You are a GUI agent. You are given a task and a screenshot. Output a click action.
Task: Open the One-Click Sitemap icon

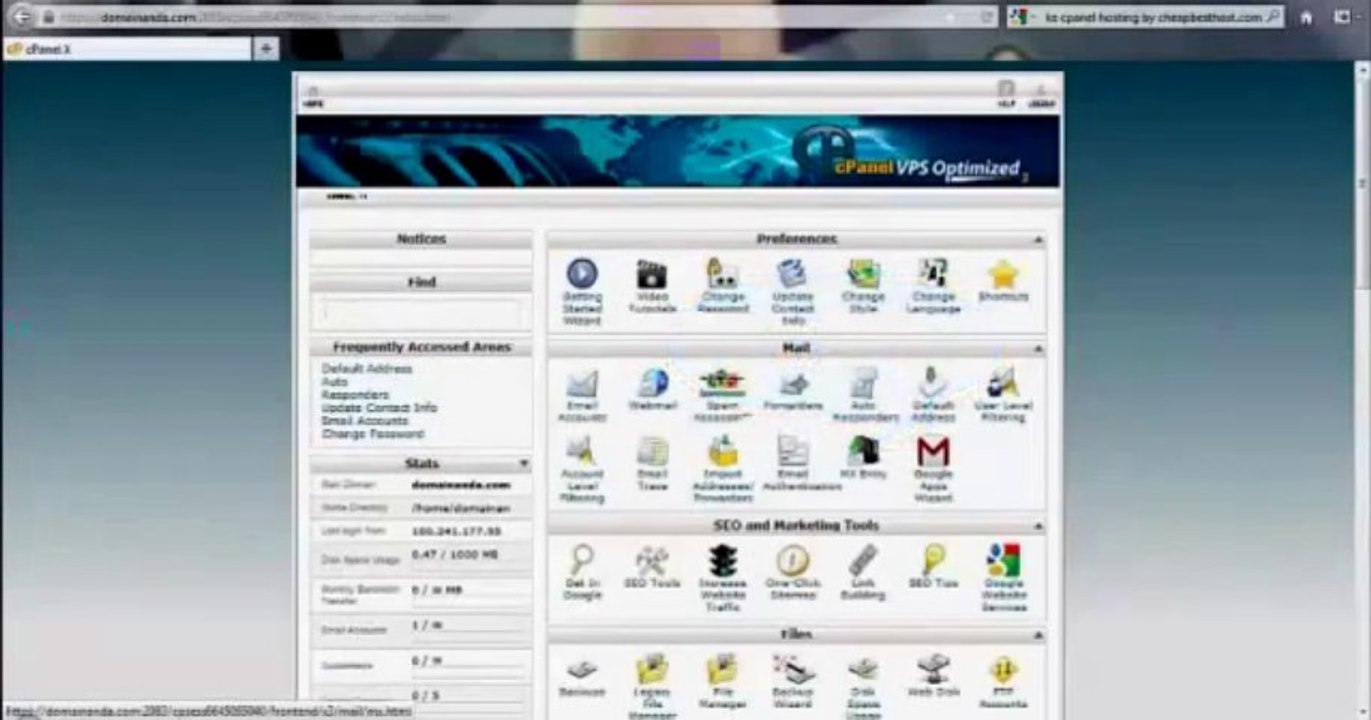(792, 560)
